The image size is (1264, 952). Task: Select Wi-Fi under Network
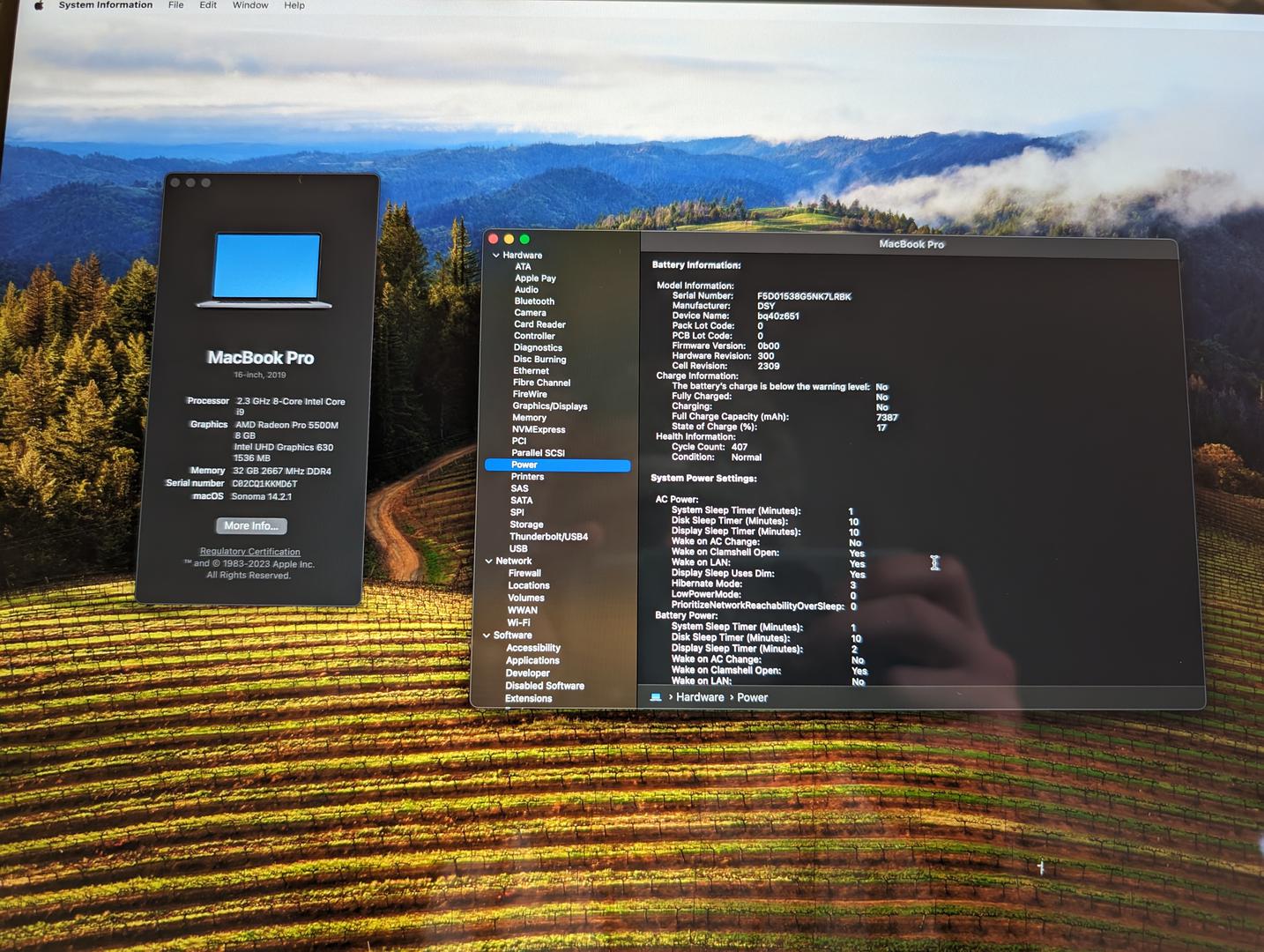(x=518, y=623)
